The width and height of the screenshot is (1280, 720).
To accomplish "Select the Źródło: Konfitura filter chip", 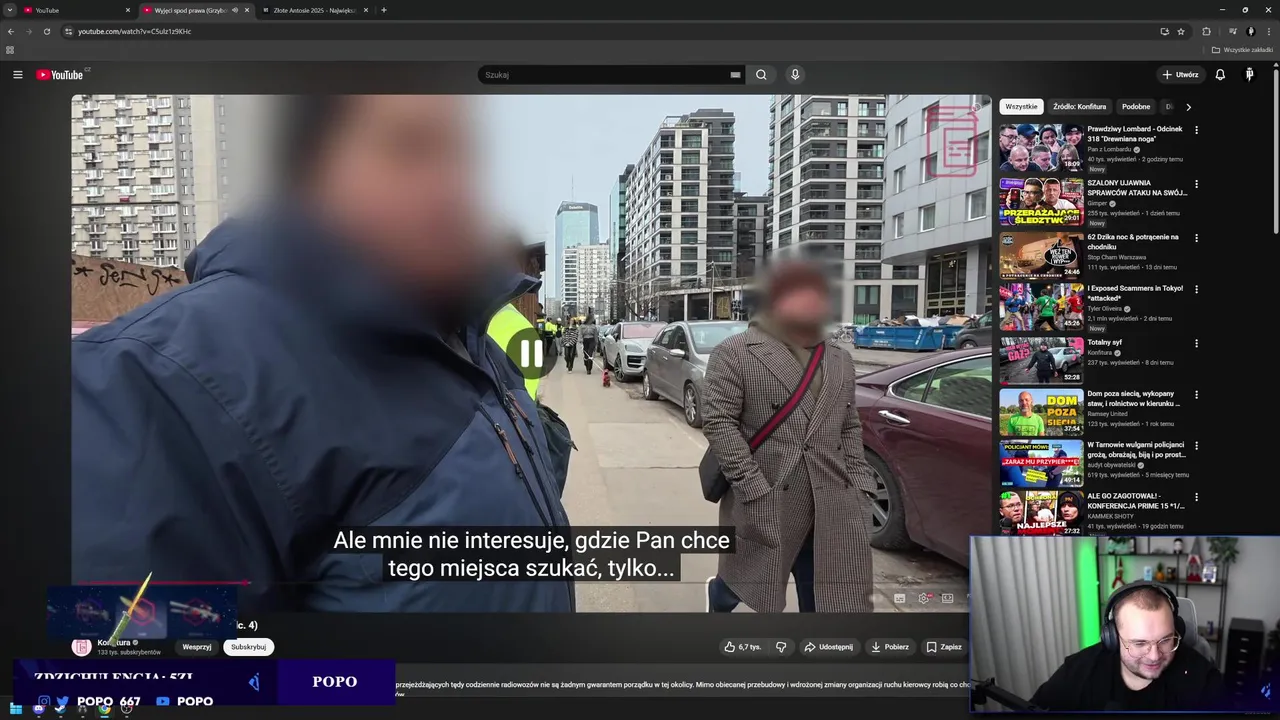I will (x=1079, y=106).
